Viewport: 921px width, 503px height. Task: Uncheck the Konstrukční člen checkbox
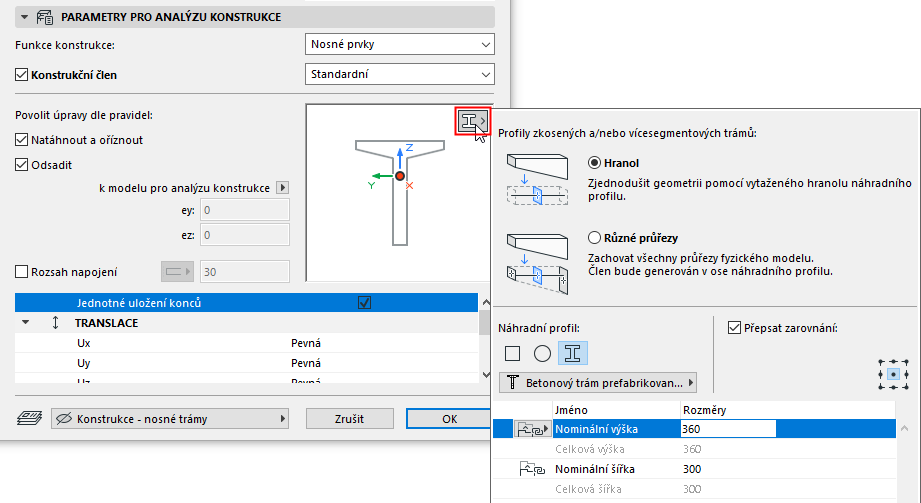point(22,75)
